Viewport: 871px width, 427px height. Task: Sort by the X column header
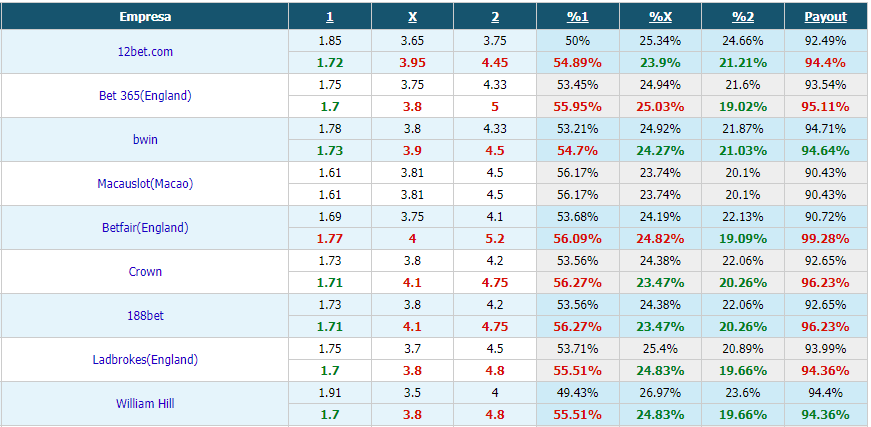(412, 17)
